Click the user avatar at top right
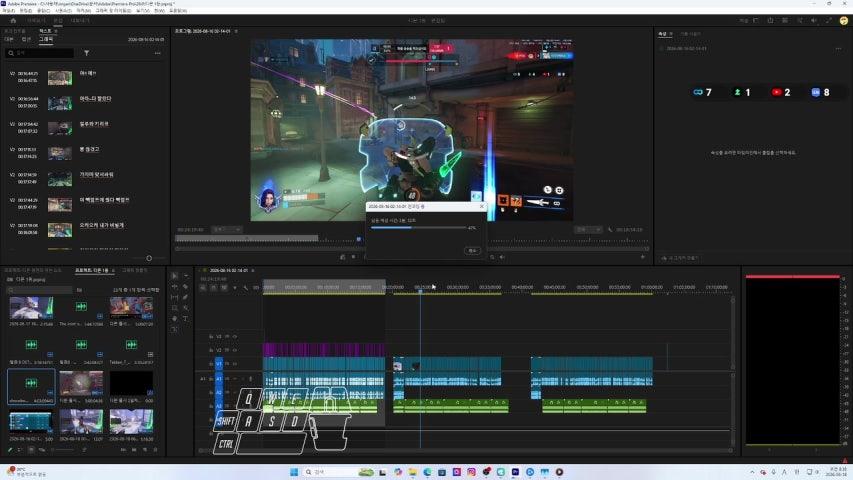 (844, 21)
